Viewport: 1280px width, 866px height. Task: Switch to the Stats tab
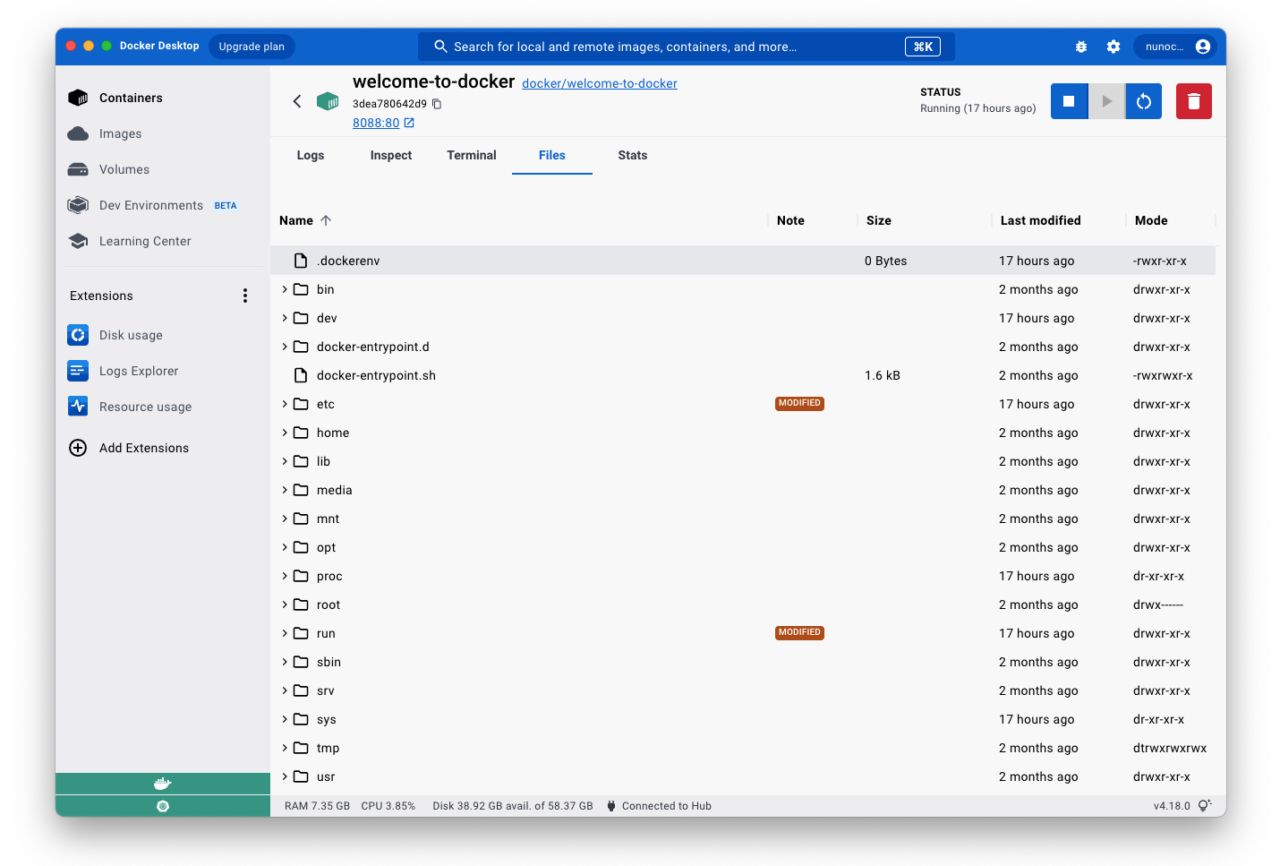[x=632, y=155]
